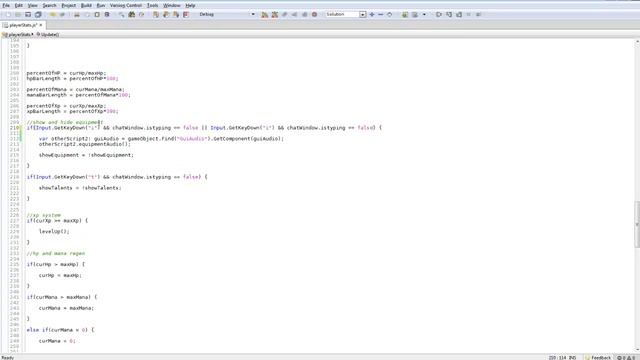Open the Tools menu

click(x=152, y=5)
